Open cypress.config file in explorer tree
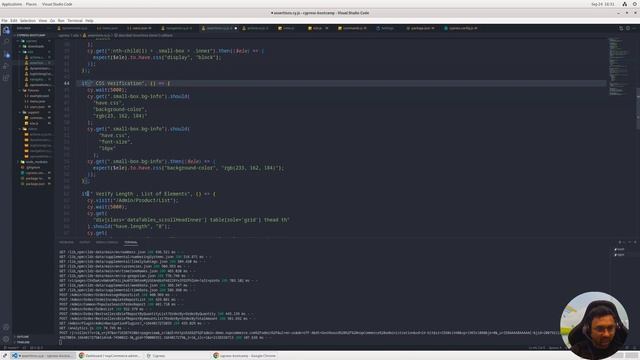The height and width of the screenshot is (360, 640). click(x=35, y=173)
